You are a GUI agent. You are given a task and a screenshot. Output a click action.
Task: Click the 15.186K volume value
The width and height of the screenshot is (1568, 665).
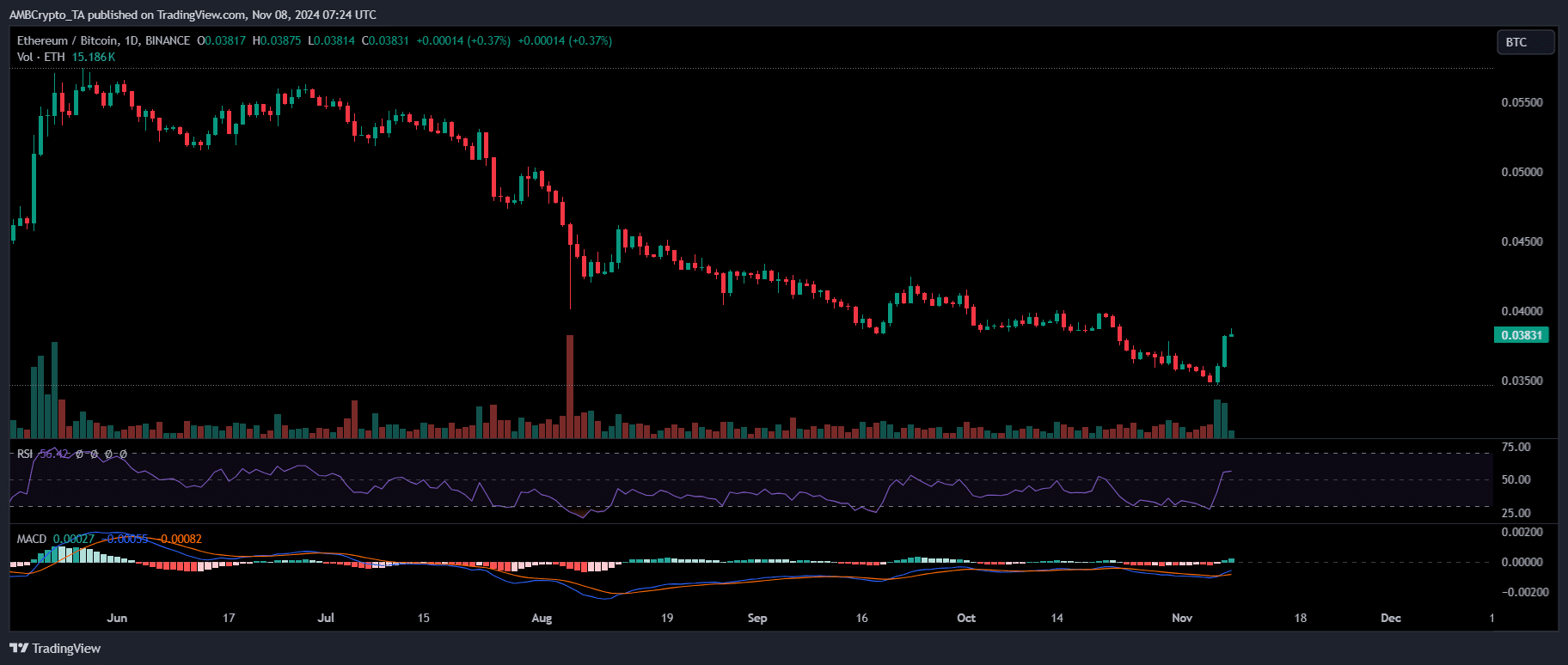coord(94,57)
